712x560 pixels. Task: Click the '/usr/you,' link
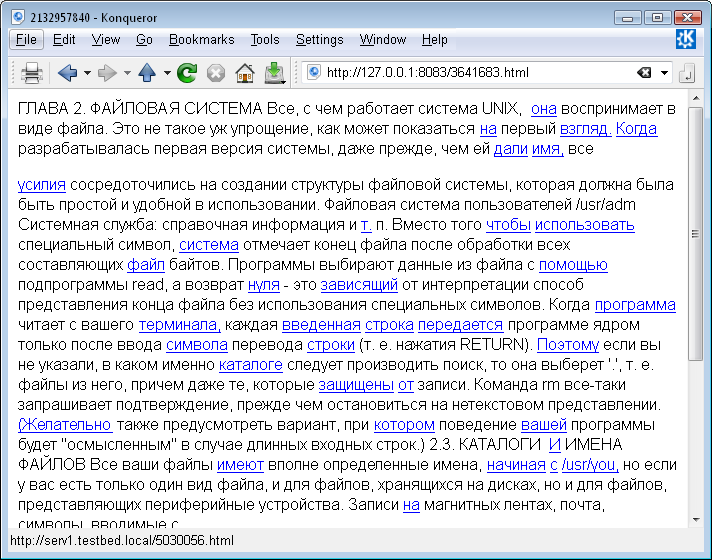coord(590,465)
